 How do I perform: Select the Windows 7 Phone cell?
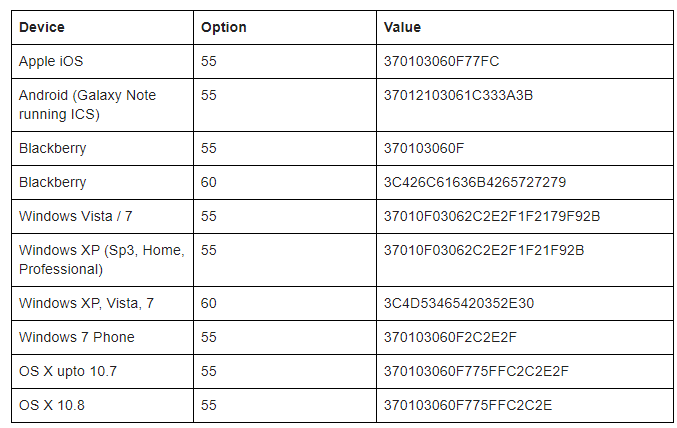coord(76,337)
